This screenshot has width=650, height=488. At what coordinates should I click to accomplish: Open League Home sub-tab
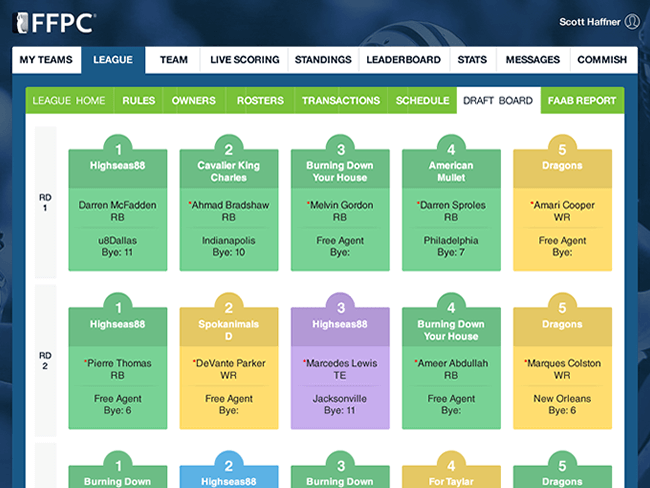[69, 100]
